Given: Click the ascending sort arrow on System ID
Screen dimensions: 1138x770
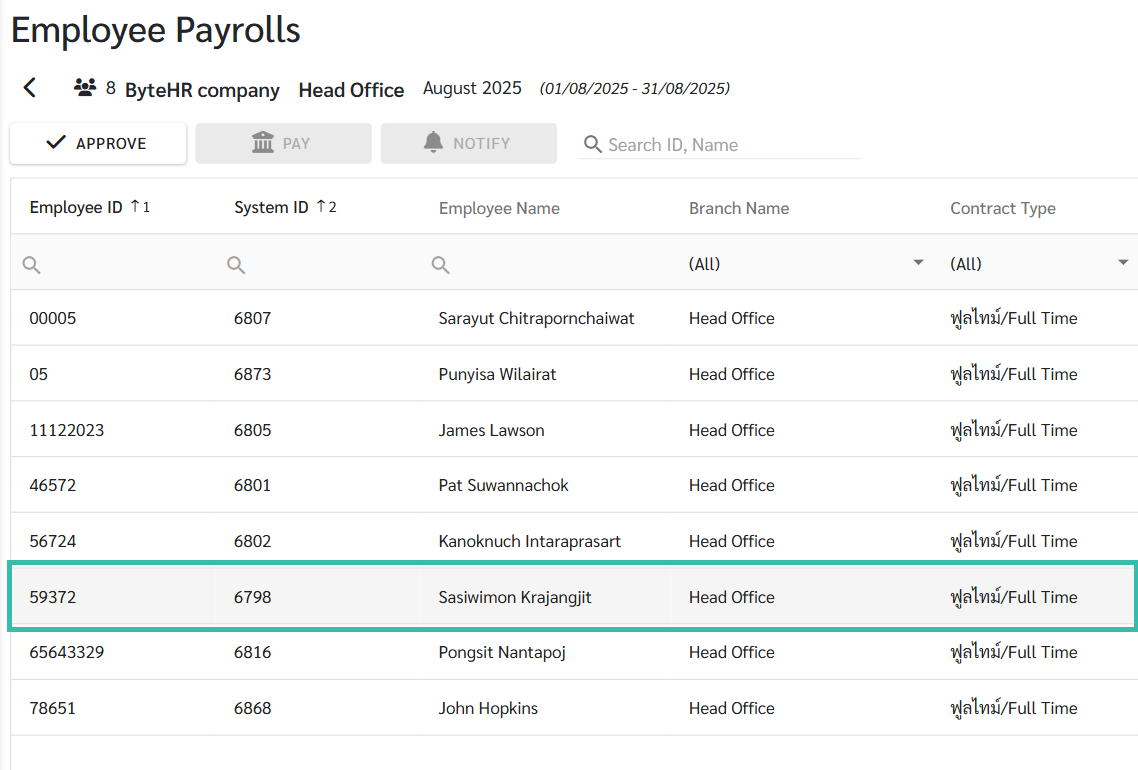Looking at the screenshot, I should point(322,207).
